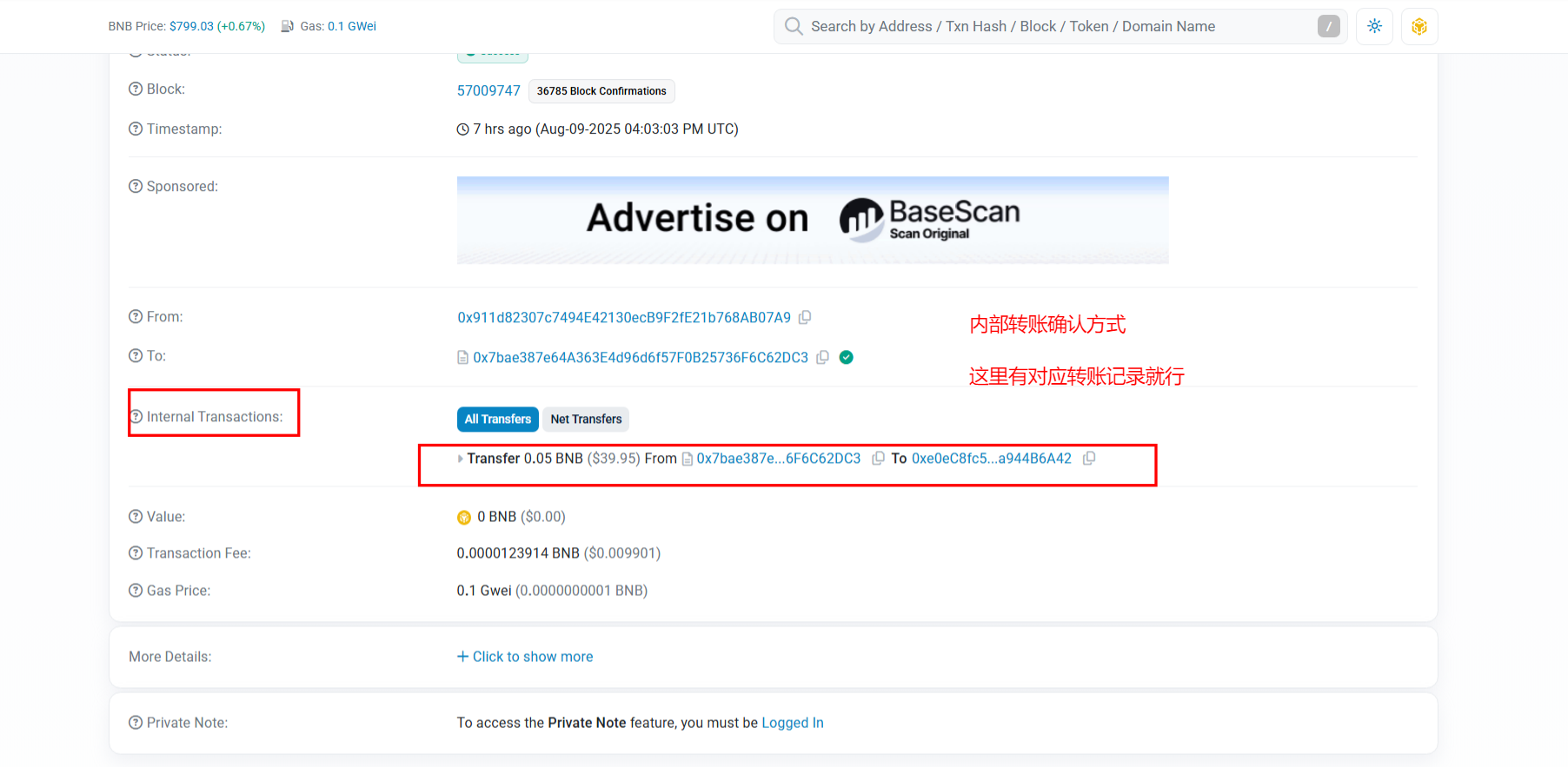Copy the From address to clipboard
The image size is (1568, 767).
805,318
